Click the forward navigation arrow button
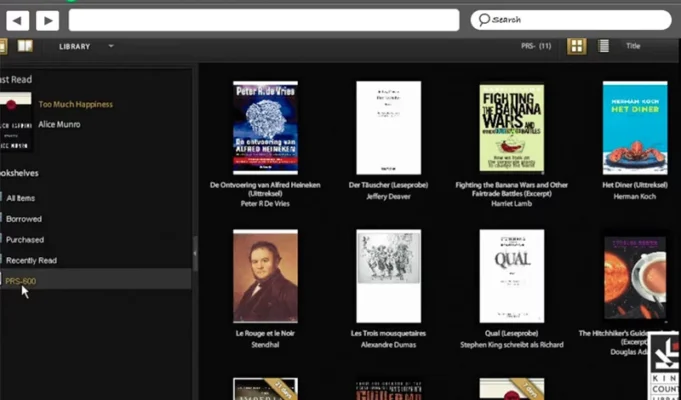Viewport: 681px width, 400px height. (x=46, y=20)
